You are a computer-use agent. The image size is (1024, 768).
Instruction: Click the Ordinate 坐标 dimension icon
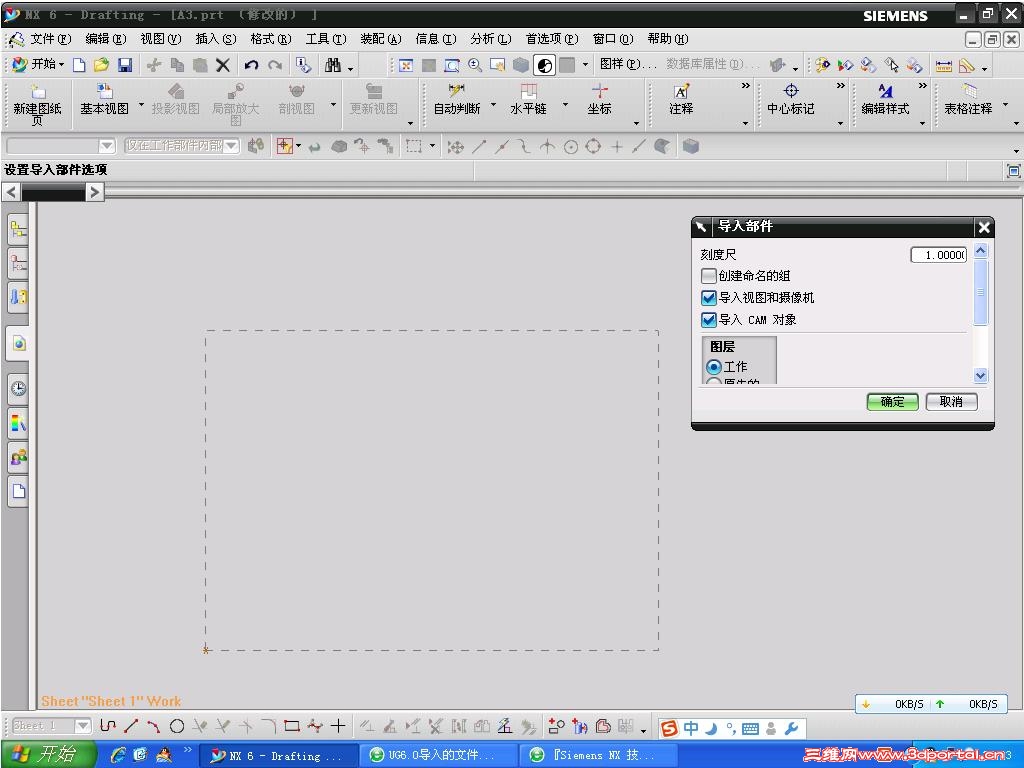599,99
